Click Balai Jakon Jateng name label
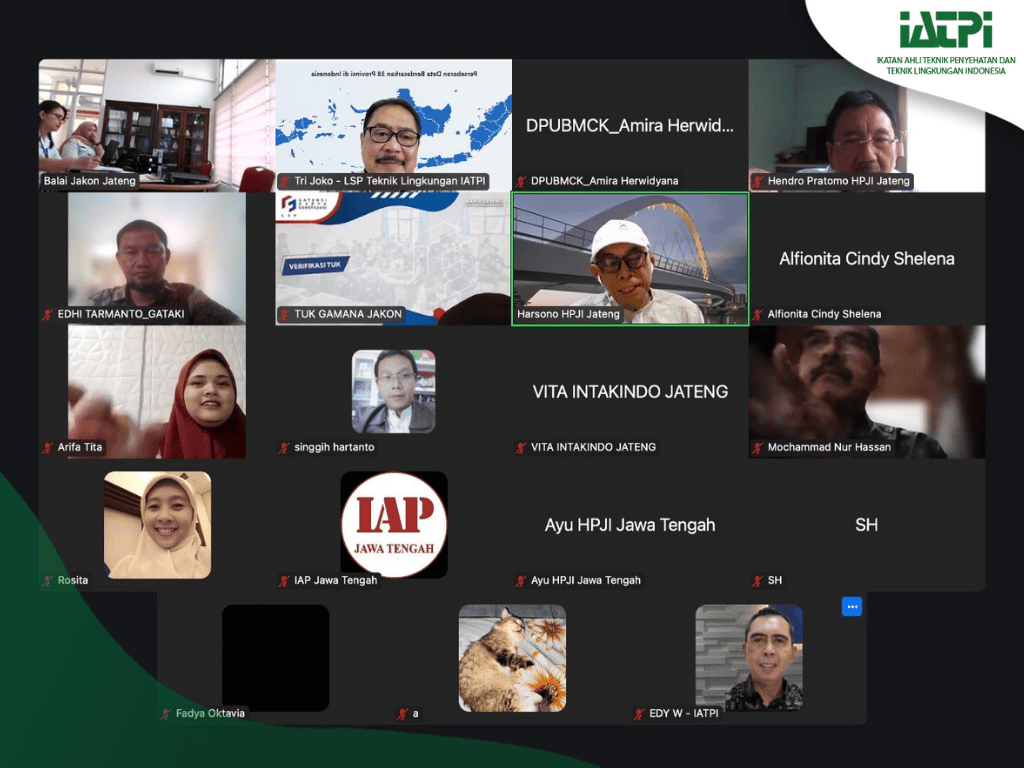1024x768 pixels. 89,181
